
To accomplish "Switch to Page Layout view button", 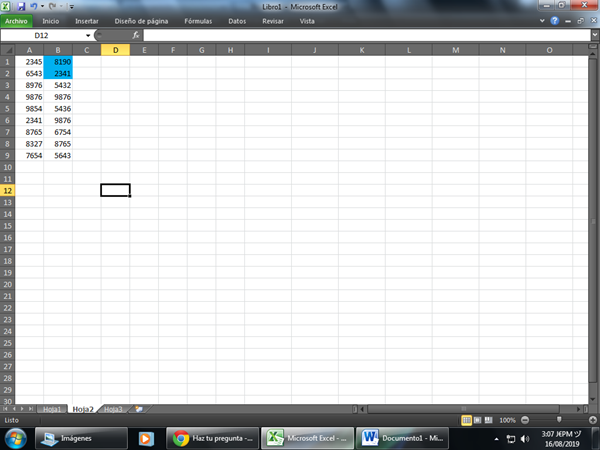I will (x=478, y=420).
